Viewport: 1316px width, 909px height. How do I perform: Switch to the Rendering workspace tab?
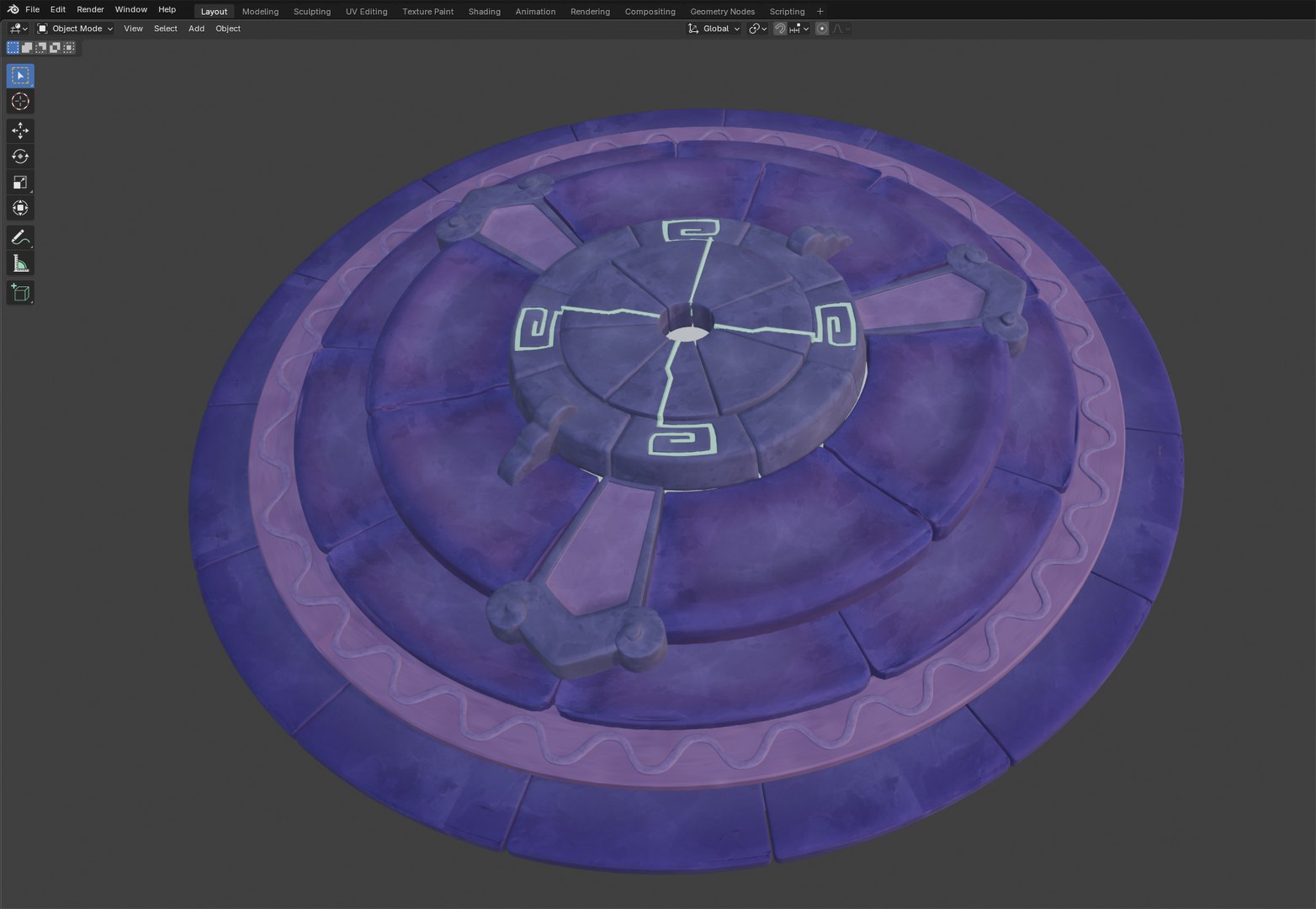[590, 11]
